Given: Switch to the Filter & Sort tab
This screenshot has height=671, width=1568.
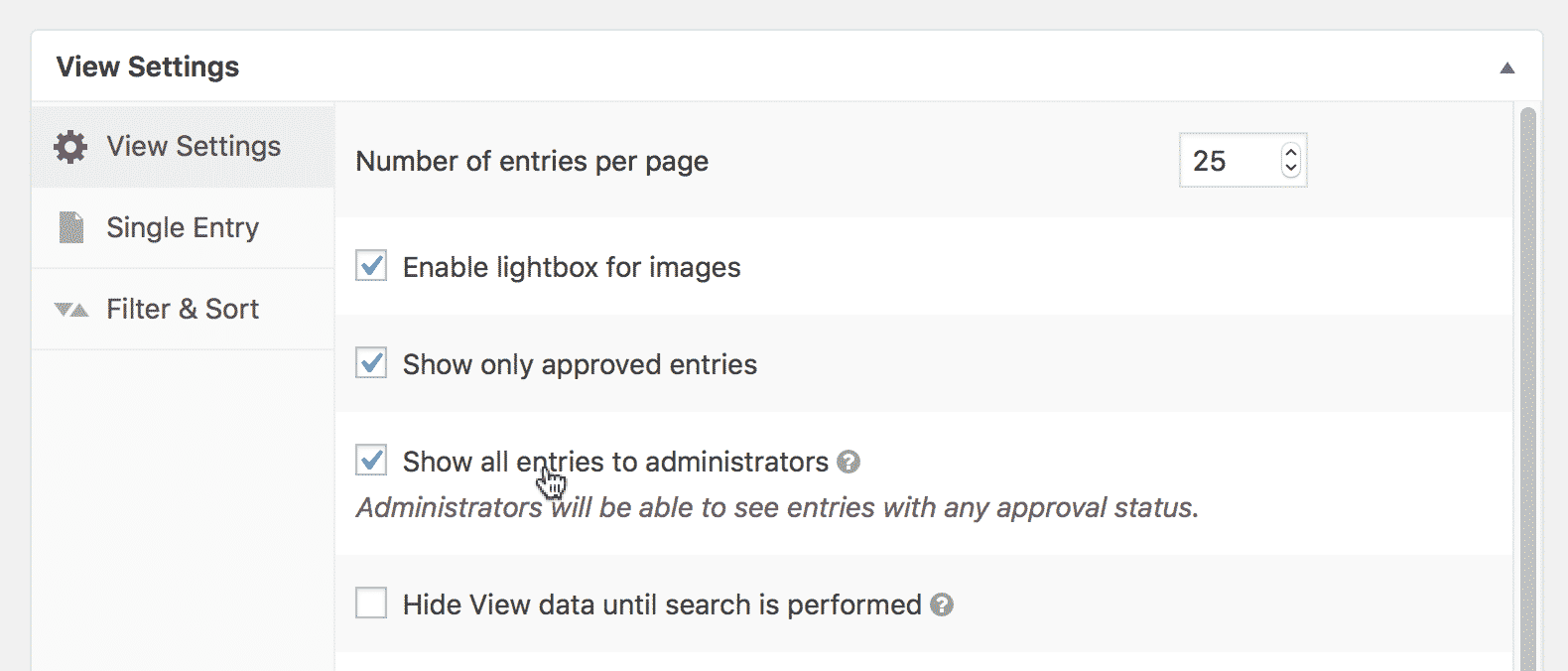Looking at the screenshot, I should 183,309.
